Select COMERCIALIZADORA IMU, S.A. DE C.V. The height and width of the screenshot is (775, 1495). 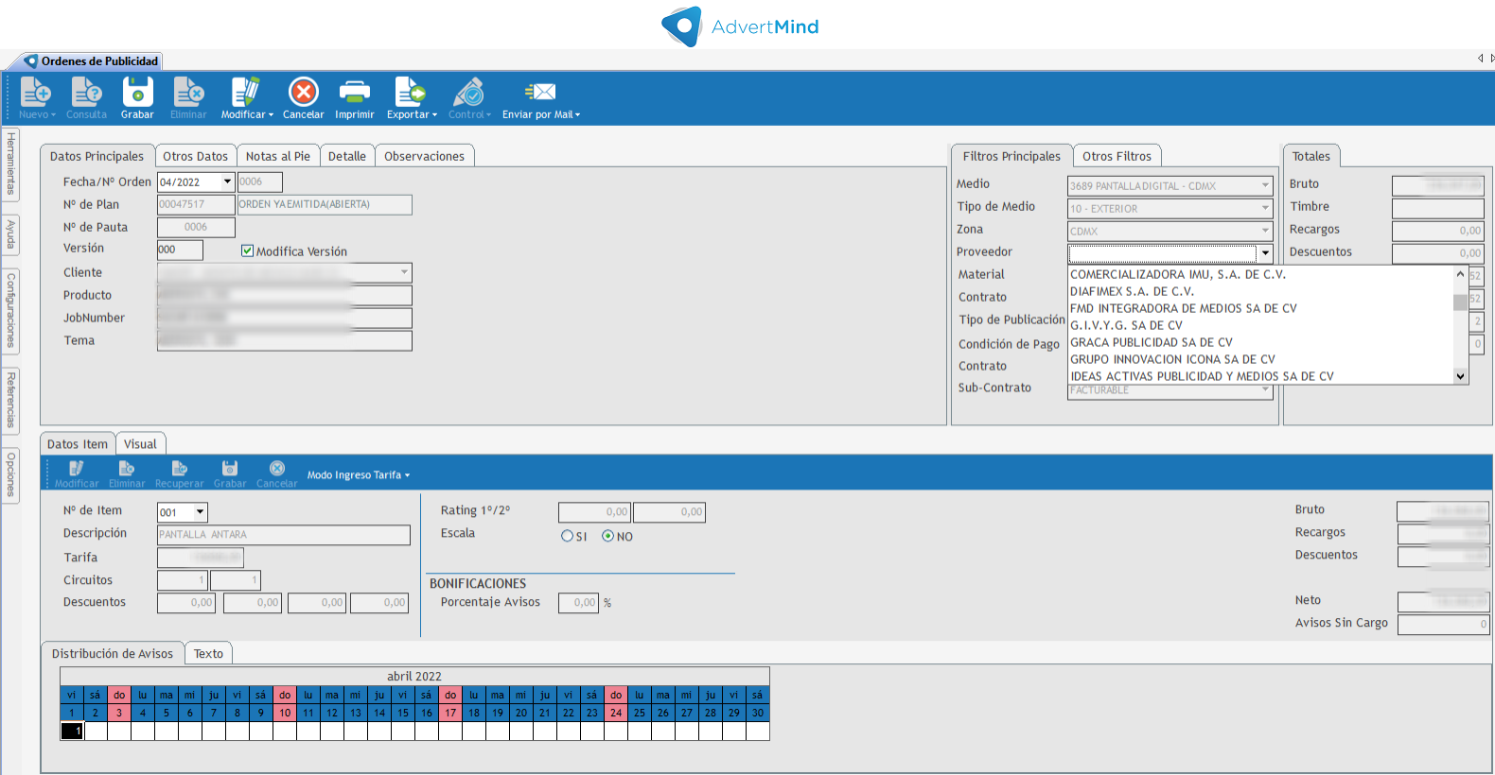tap(1260, 274)
